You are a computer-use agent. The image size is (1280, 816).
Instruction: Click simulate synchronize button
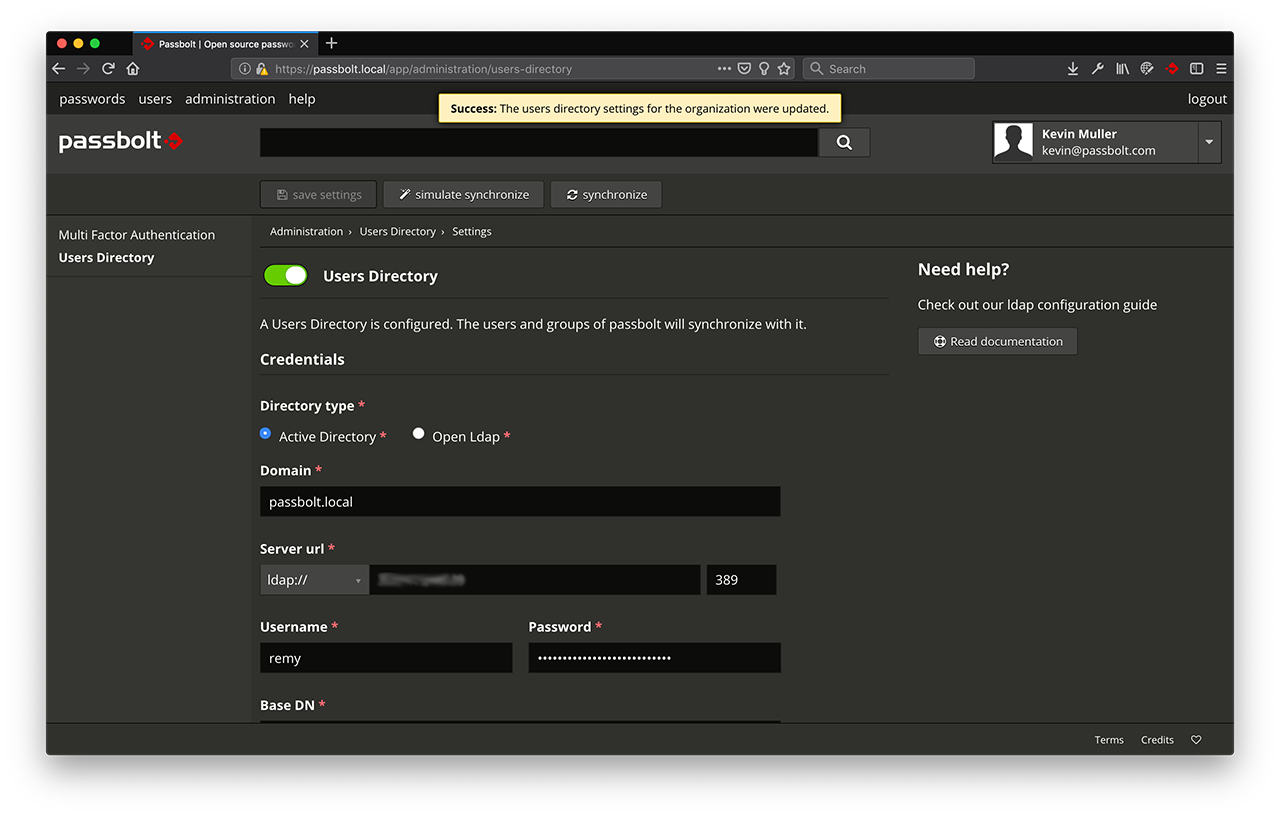[x=463, y=194]
